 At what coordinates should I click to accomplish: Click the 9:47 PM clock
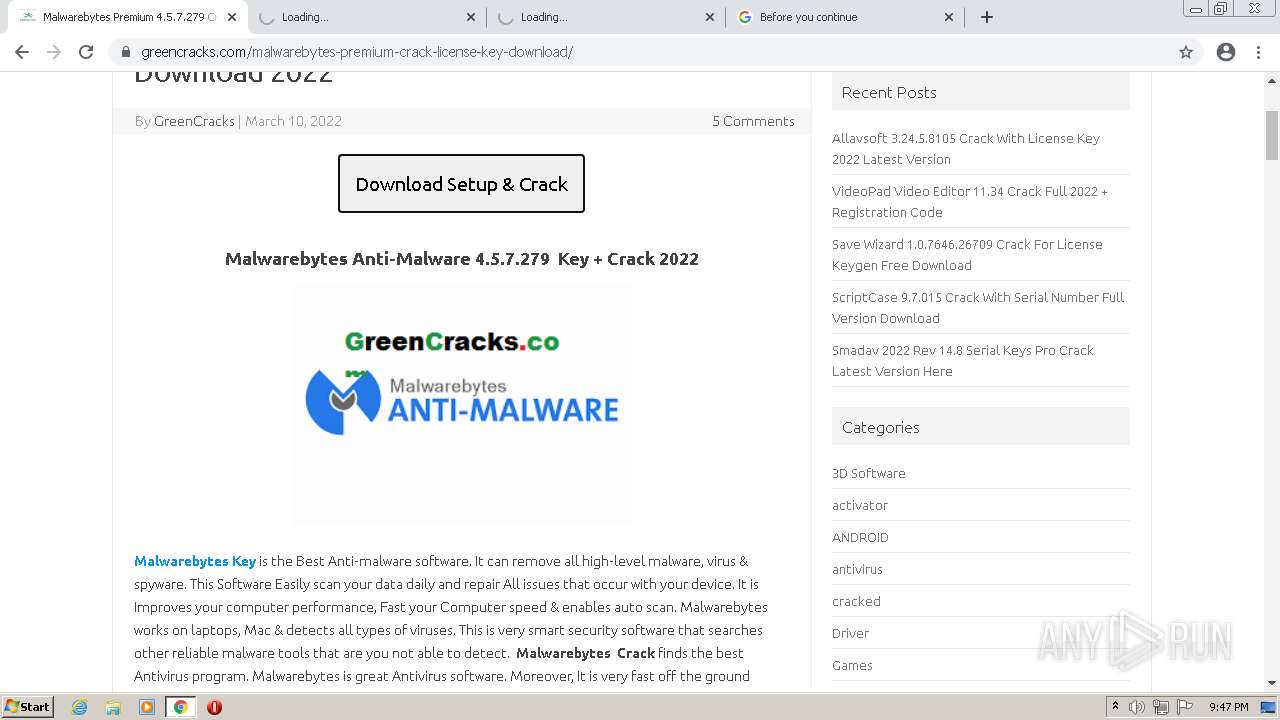tap(1228, 707)
